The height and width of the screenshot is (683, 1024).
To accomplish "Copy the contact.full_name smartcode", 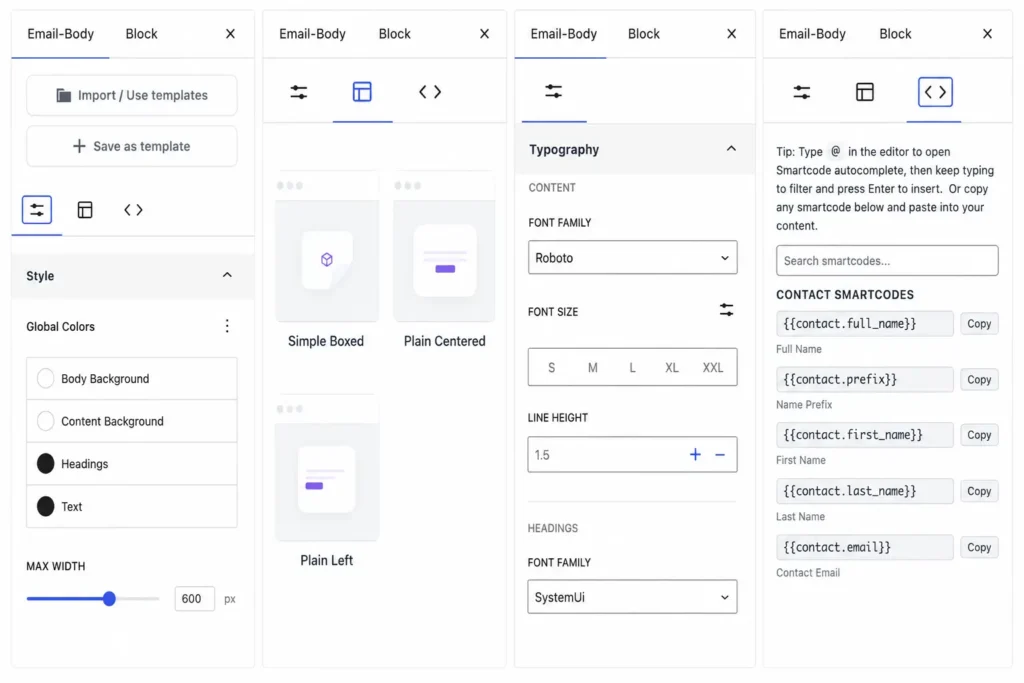I will click(978, 324).
